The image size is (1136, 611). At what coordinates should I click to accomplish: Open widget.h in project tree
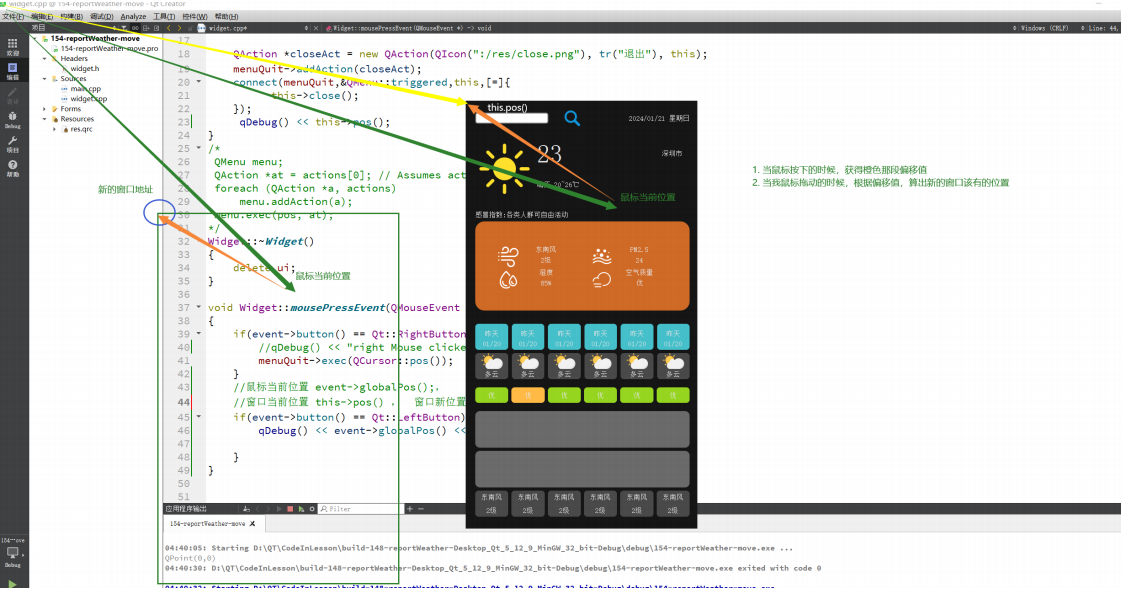coord(85,69)
